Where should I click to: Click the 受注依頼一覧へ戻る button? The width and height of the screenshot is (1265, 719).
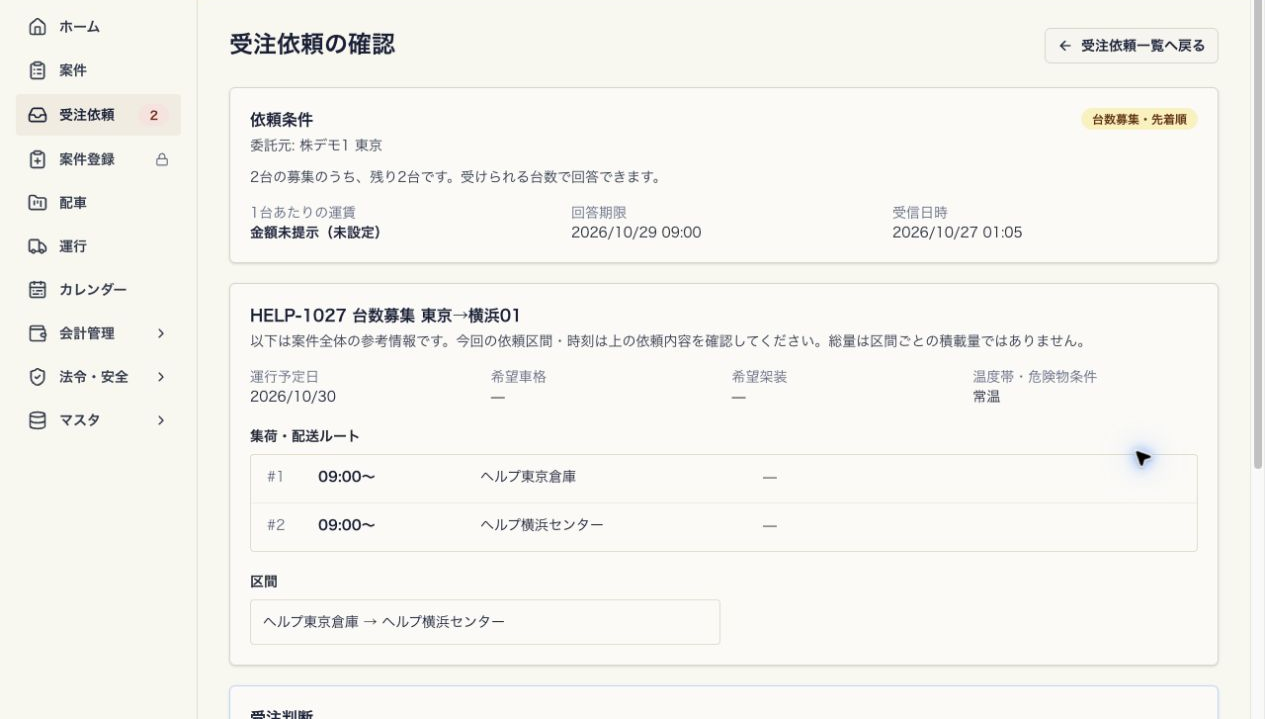pos(1131,46)
